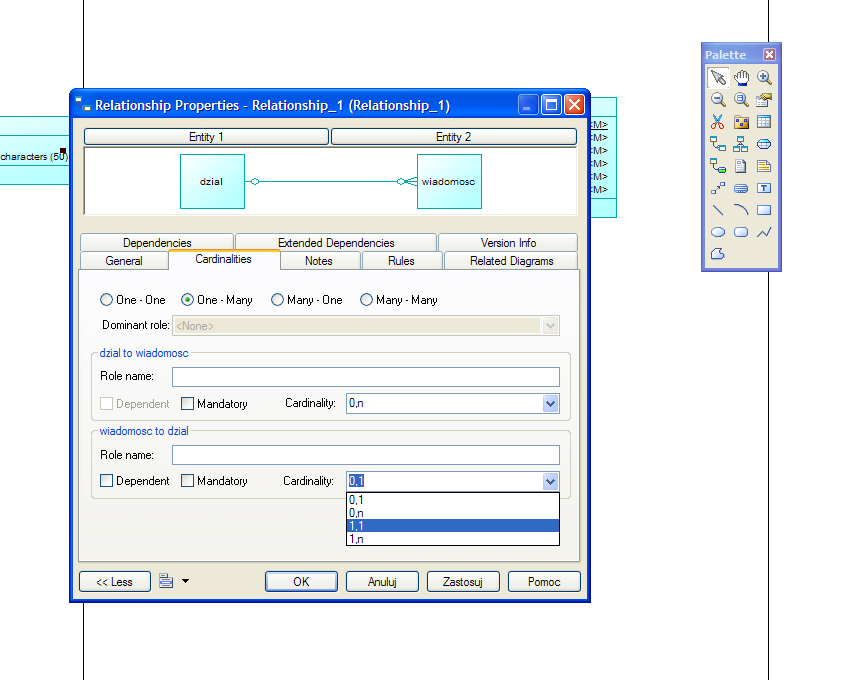Pick the Title tool in Palette
The image size is (857, 680).
click(x=741, y=188)
